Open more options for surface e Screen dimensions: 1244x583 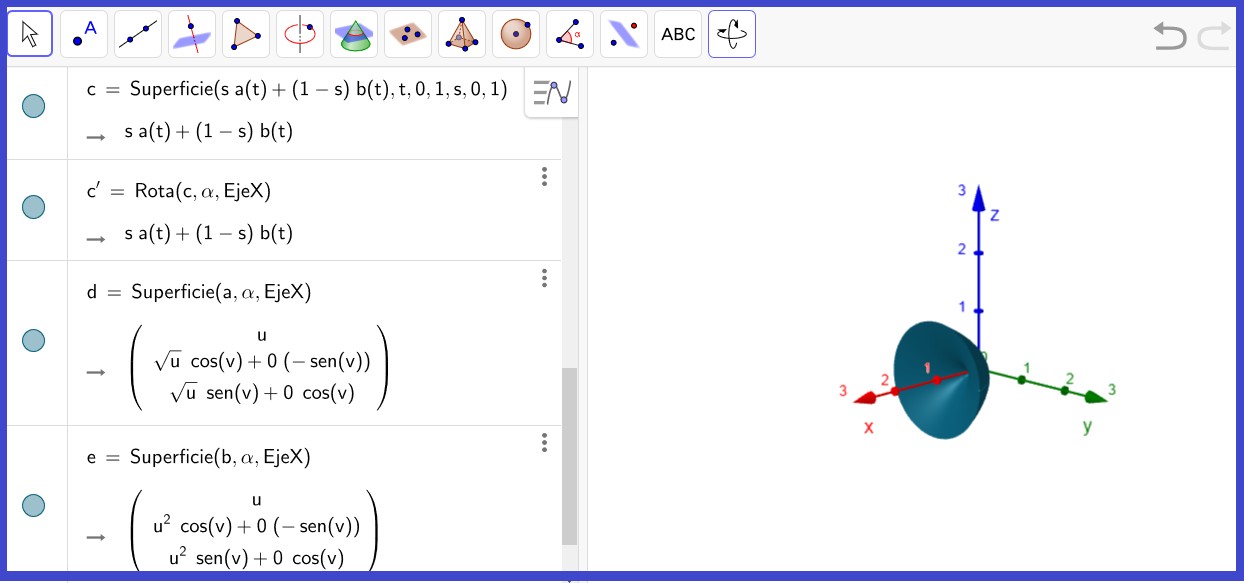(x=544, y=443)
